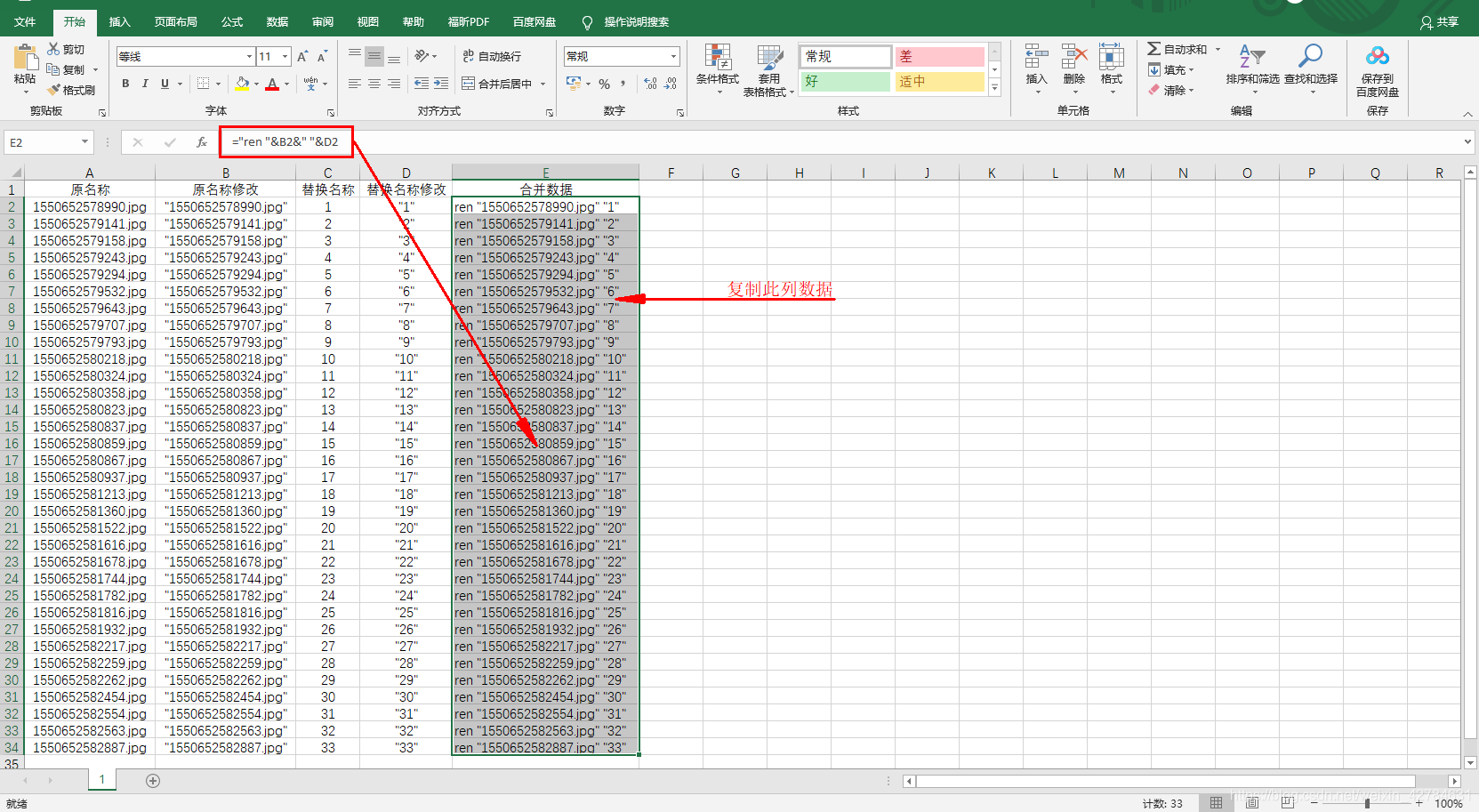Increase decimal places
Image resolution: width=1479 pixels, height=812 pixels.
650,84
